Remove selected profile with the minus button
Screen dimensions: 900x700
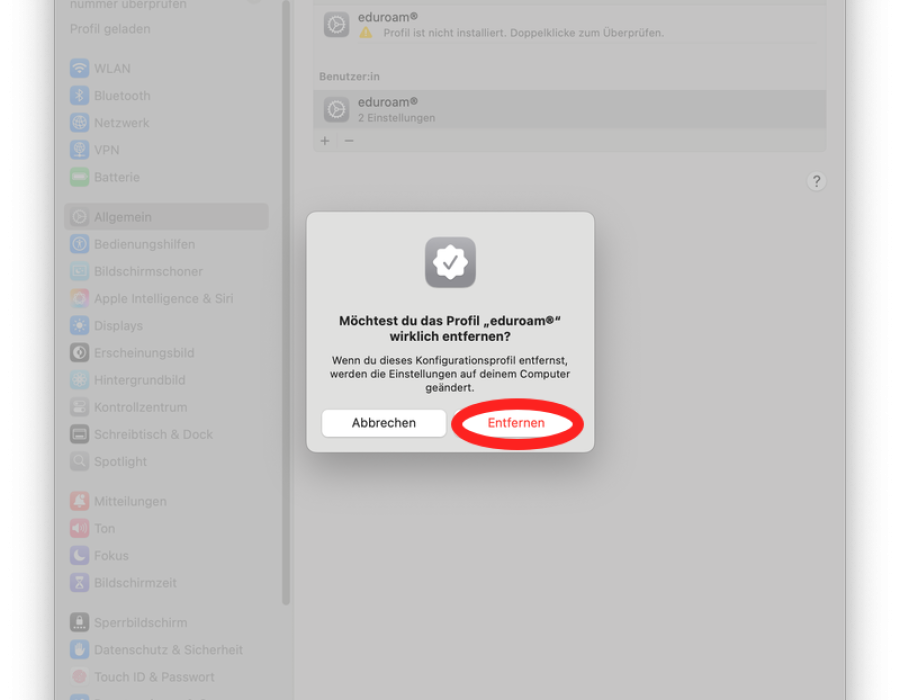pos(349,141)
